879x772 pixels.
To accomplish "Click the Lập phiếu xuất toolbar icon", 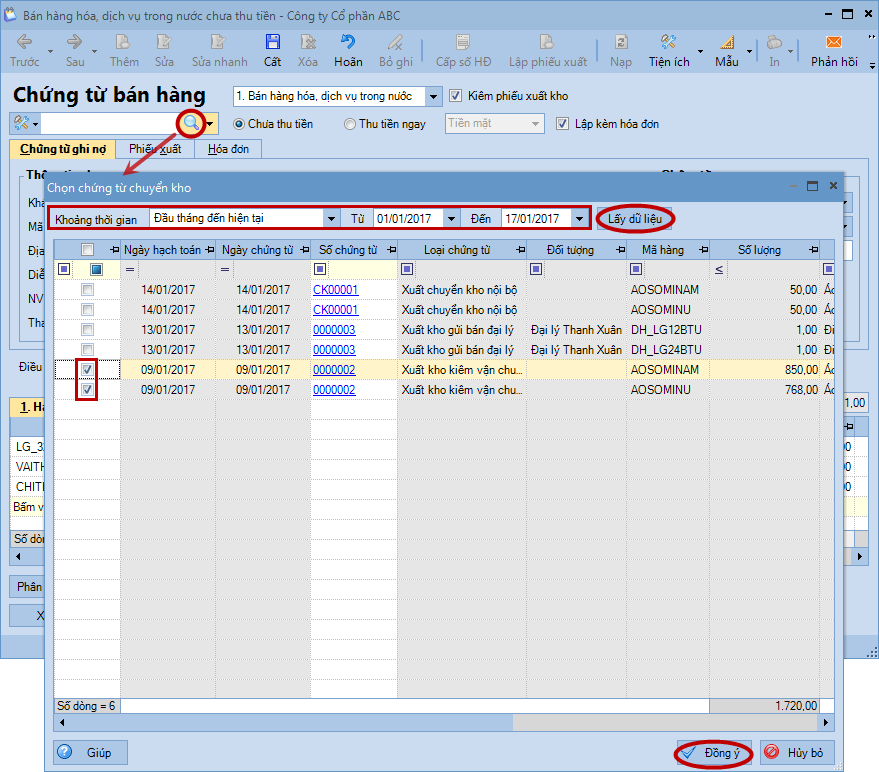I will click(x=547, y=42).
